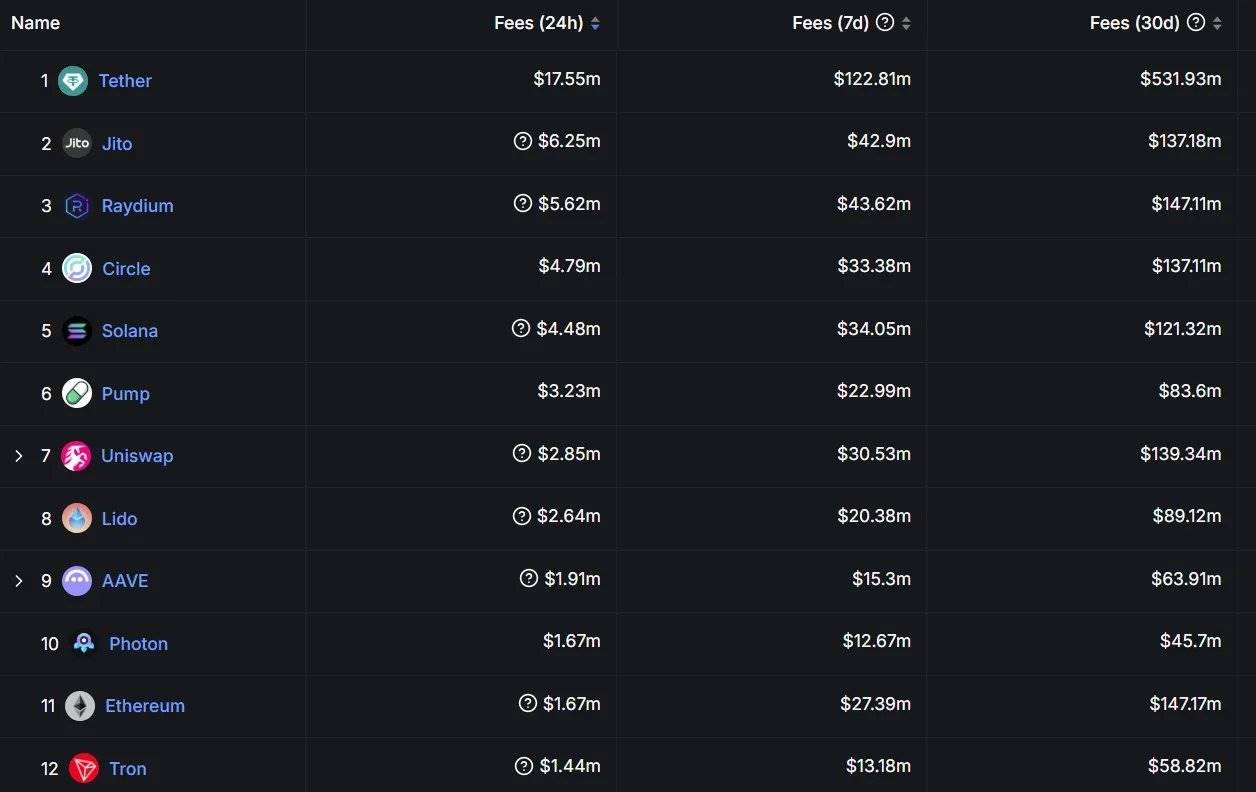Click the Tether logo icon
The image size is (1256, 792).
[73, 81]
